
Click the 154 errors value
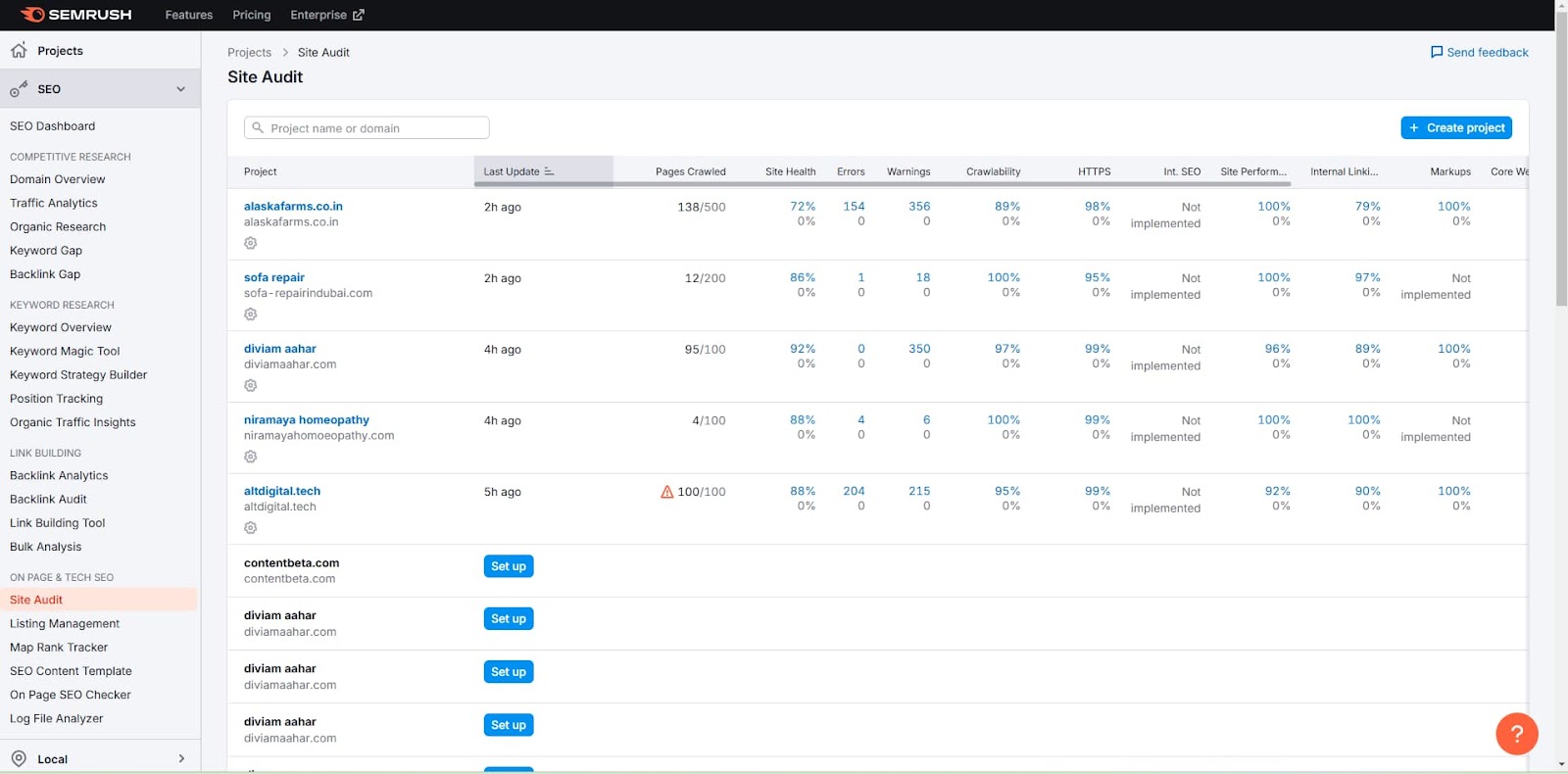(x=855, y=207)
